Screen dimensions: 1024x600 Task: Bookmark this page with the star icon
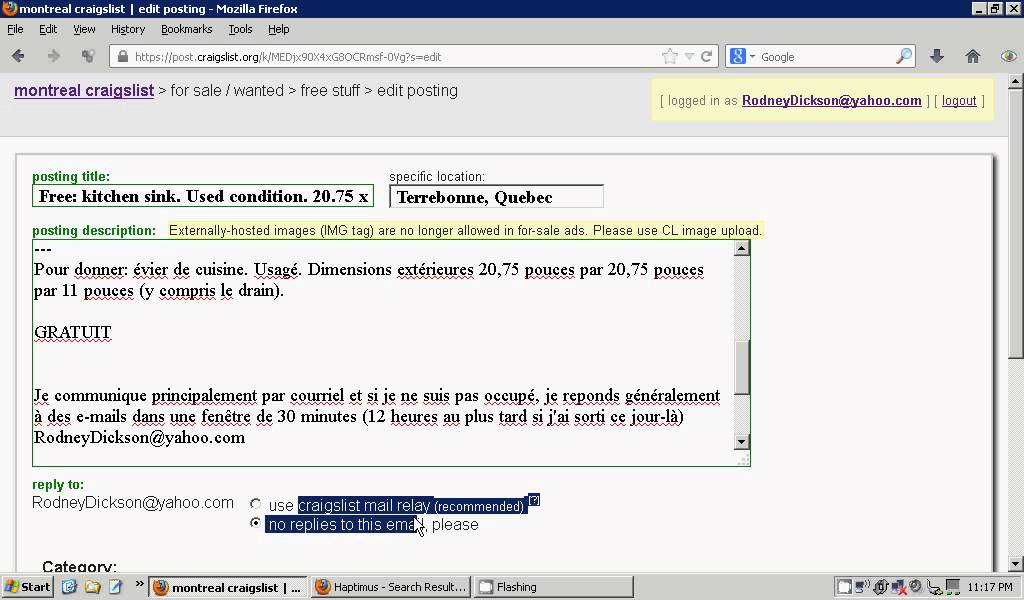pyautogui.click(x=669, y=57)
